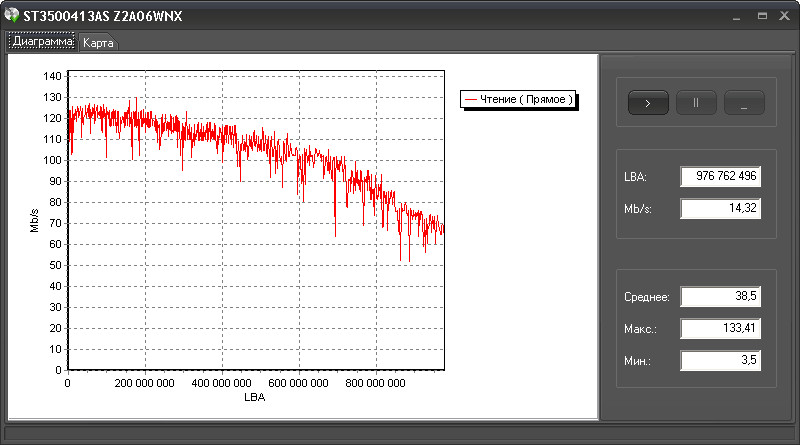Image resolution: width=800 pixels, height=445 pixels.
Task: Select the Макс. value field 133,41
Action: coord(720,328)
